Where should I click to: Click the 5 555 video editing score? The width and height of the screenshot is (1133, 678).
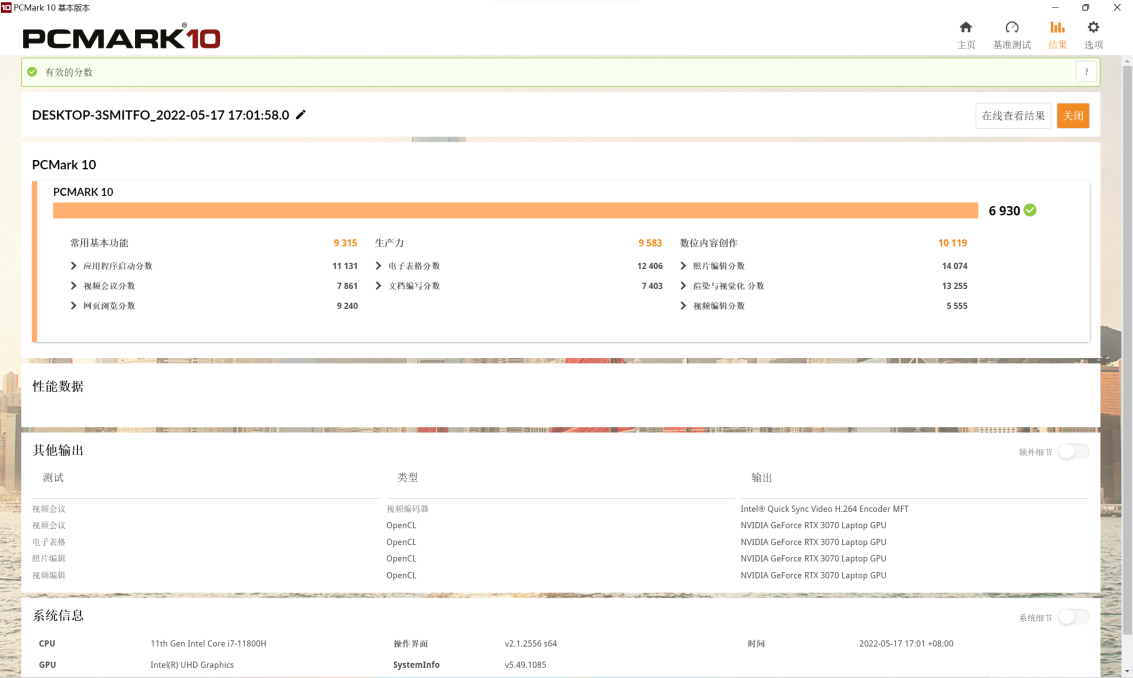[x=957, y=306]
